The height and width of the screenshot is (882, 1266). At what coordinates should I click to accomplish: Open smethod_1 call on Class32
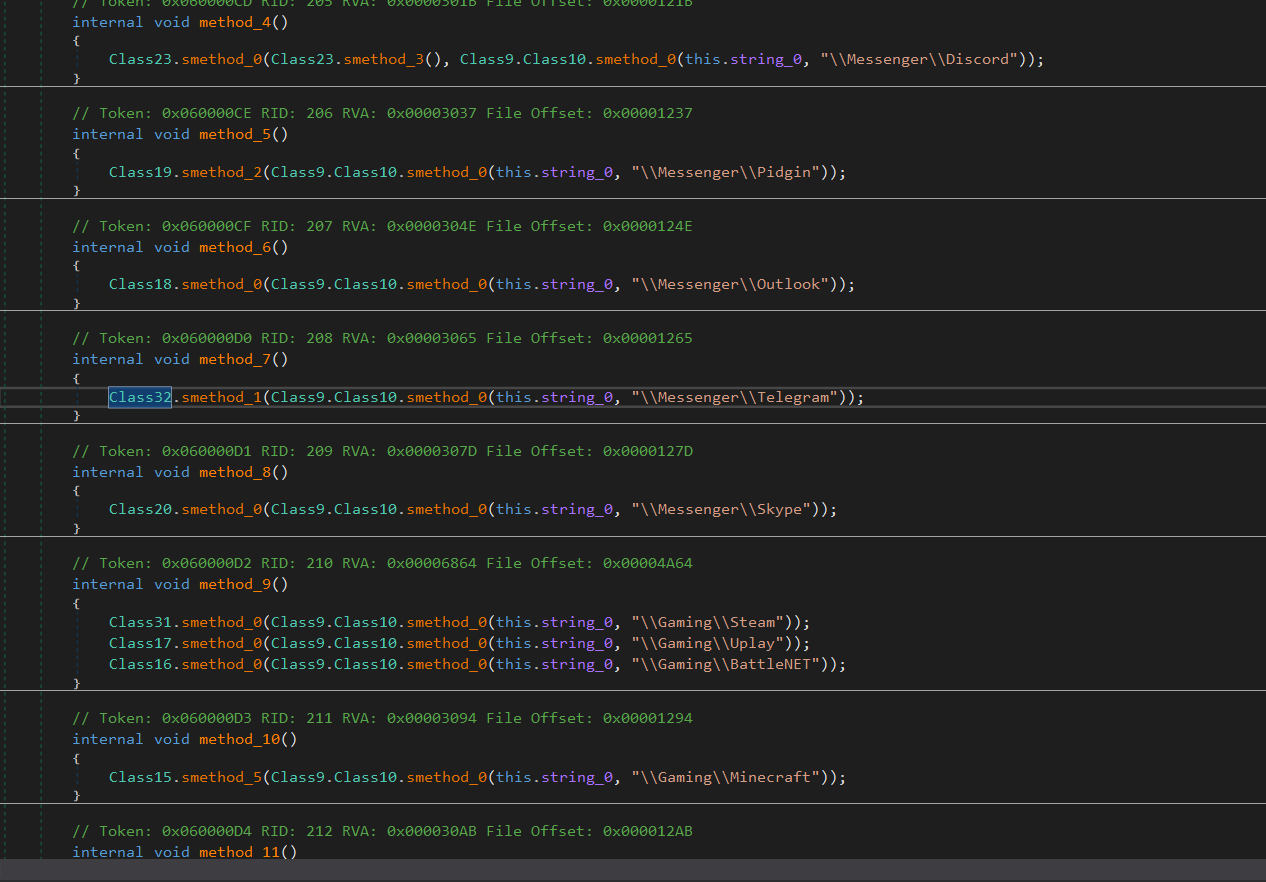coord(221,397)
